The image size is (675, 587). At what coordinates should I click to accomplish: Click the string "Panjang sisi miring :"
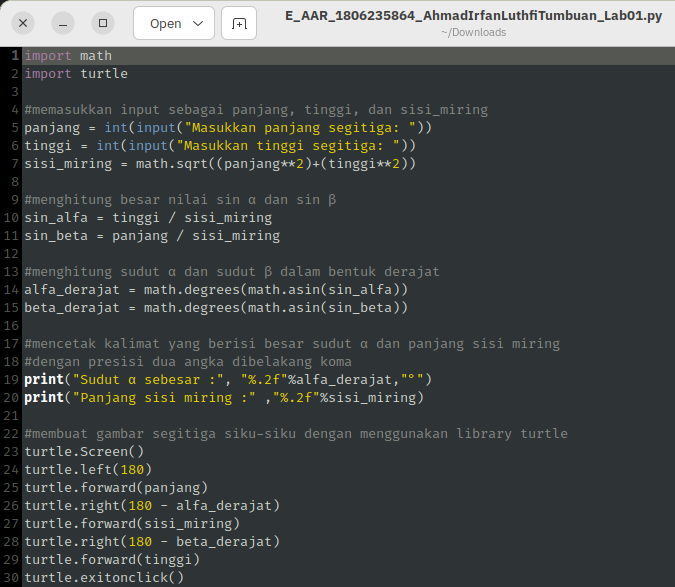click(164, 398)
